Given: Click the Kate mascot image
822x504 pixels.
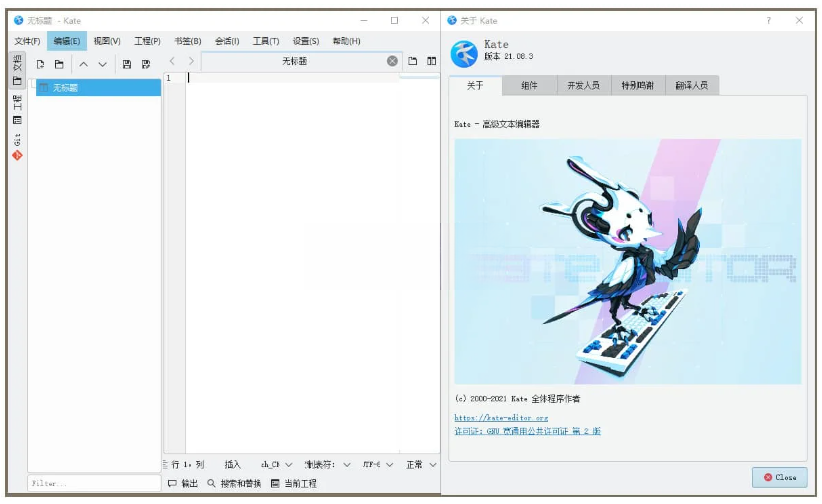Looking at the screenshot, I should pos(628,261).
